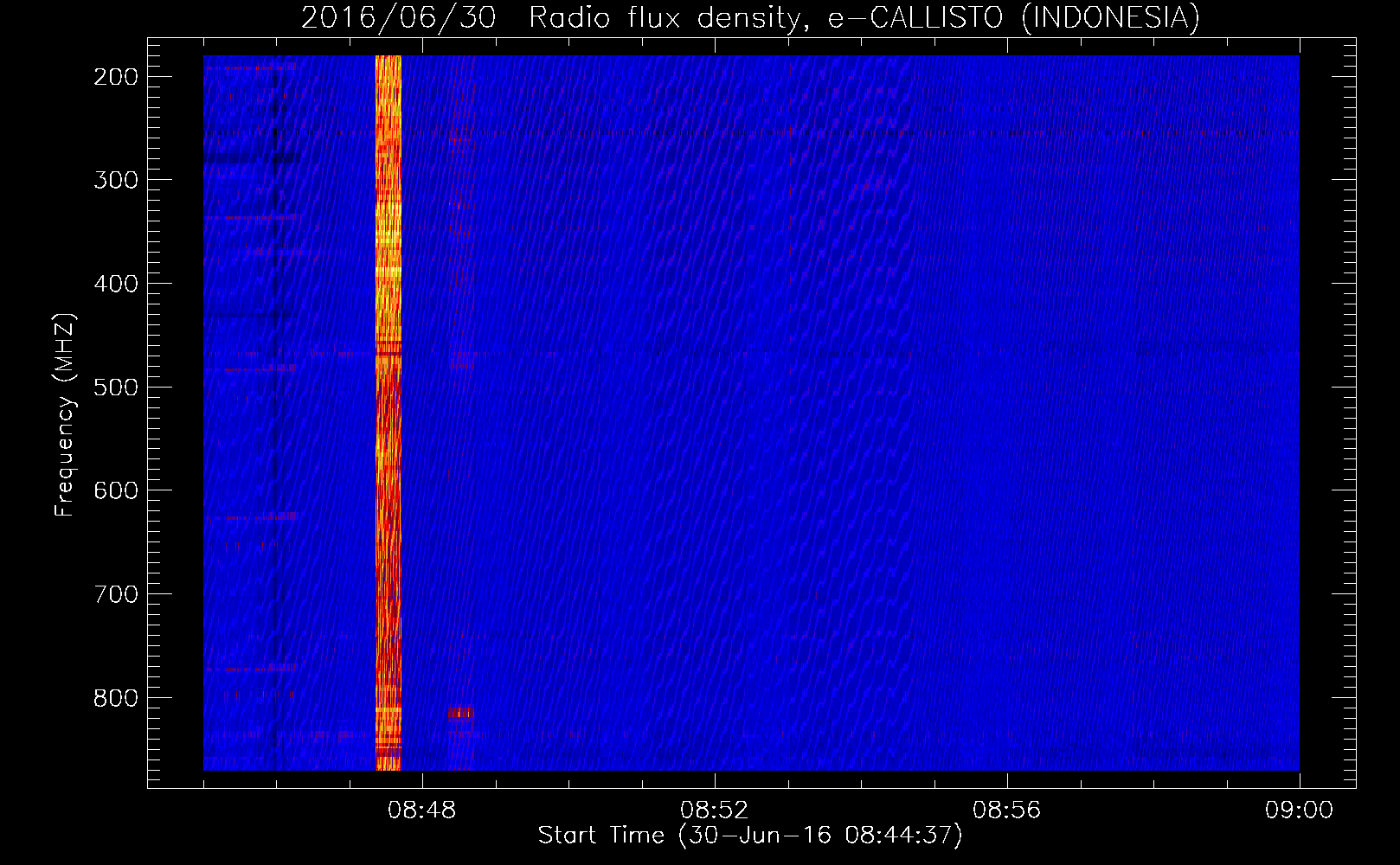
Task: Select the 200 frequency tick label
Action: pyautogui.click(x=116, y=77)
